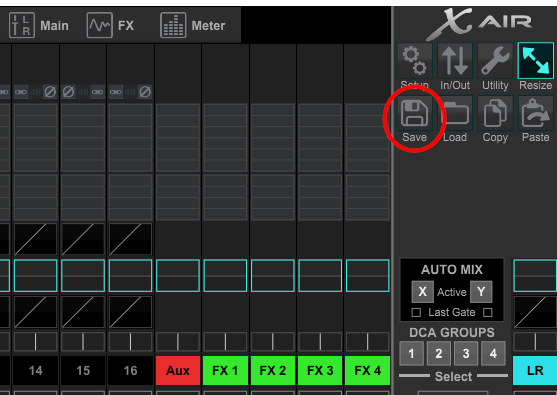
Task: Select the red Aux channel label
Action: tap(178, 370)
